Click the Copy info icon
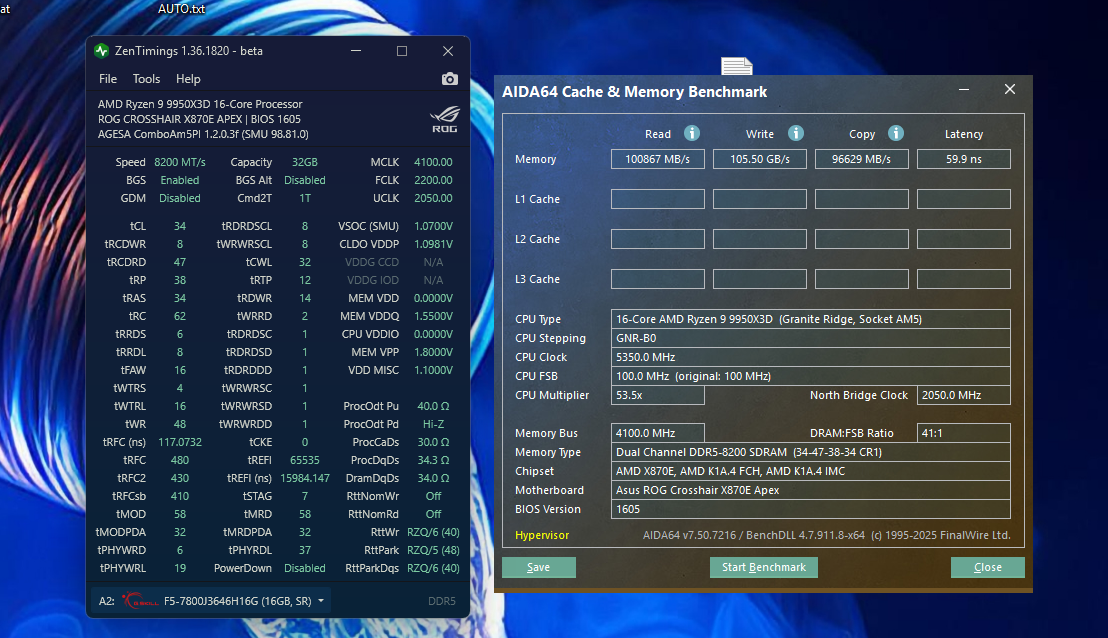This screenshot has width=1108, height=638. point(896,133)
